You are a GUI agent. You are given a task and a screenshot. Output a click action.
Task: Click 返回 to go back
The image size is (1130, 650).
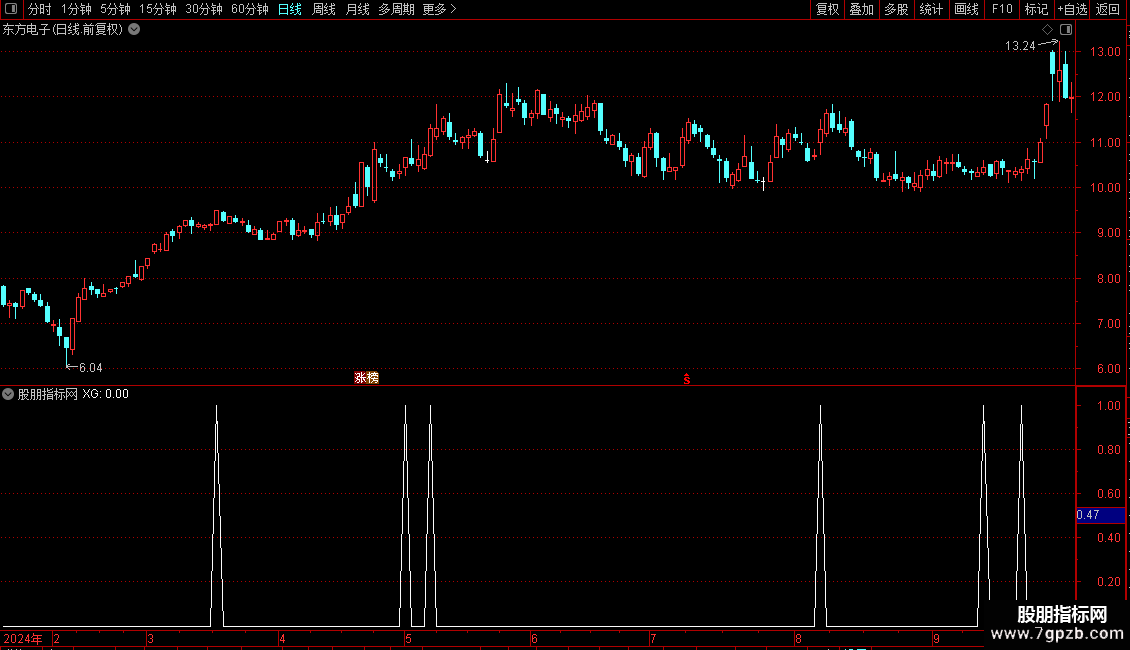point(1108,9)
